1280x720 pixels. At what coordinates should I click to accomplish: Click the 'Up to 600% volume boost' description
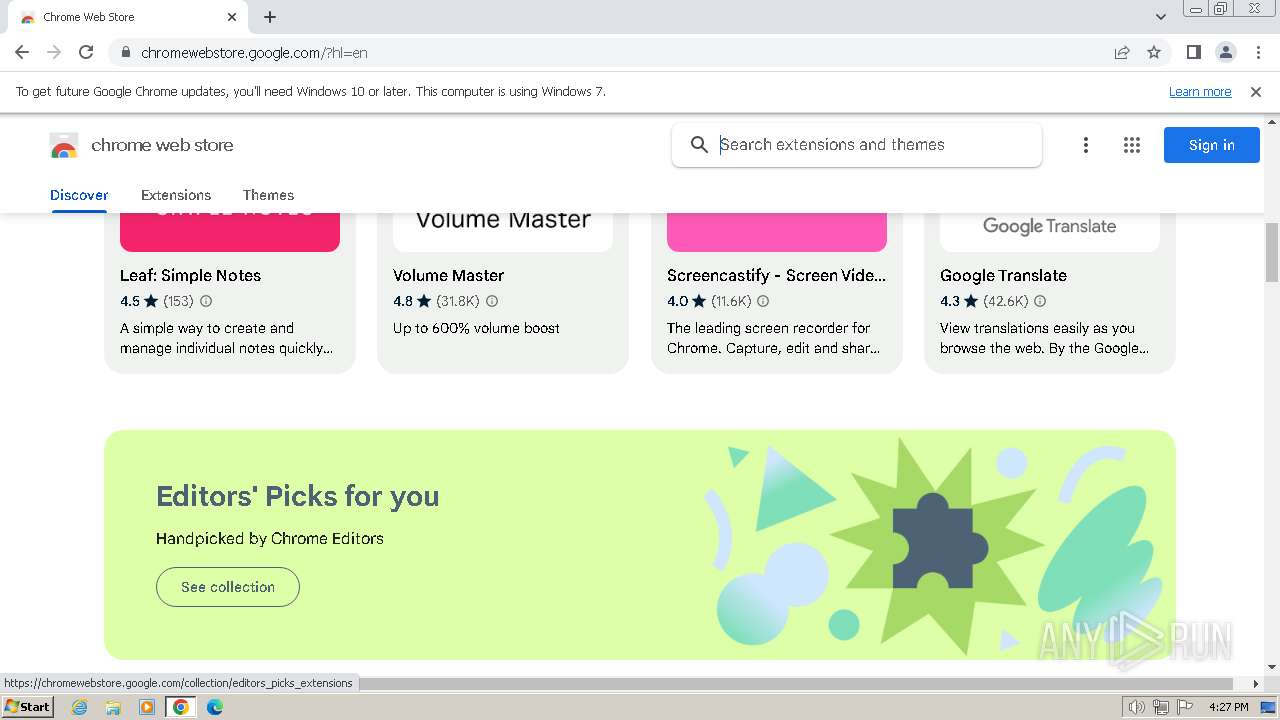pos(476,328)
